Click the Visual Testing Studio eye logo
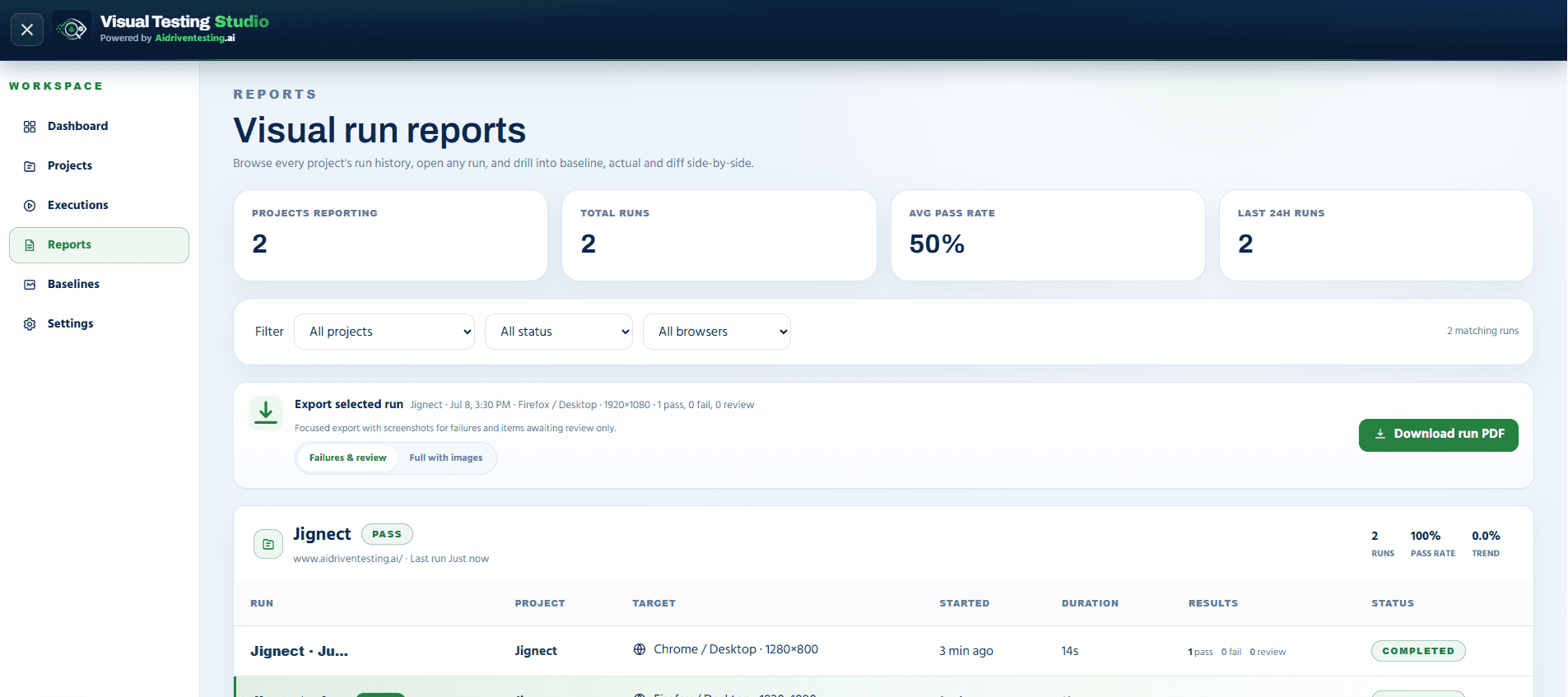 coord(72,30)
